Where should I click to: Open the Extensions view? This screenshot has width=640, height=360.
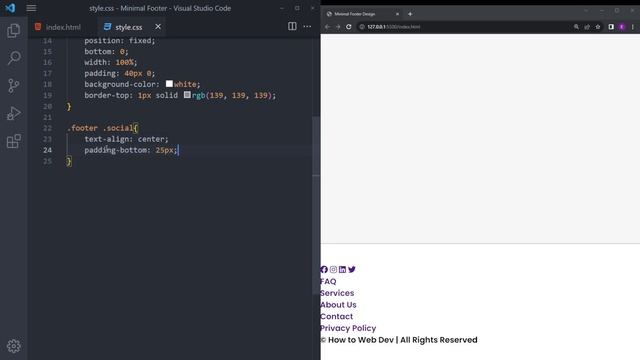pos(13,141)
